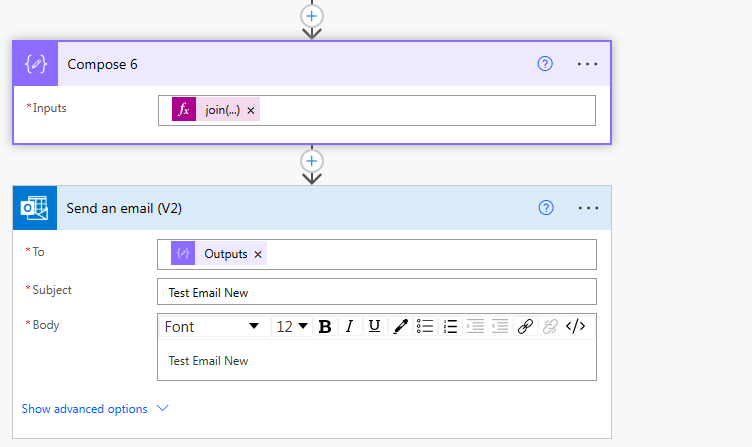The width and height of the screenshot is (752, 447).
Task: Click the Outlook Send an email icon
Action: (35, 208)
